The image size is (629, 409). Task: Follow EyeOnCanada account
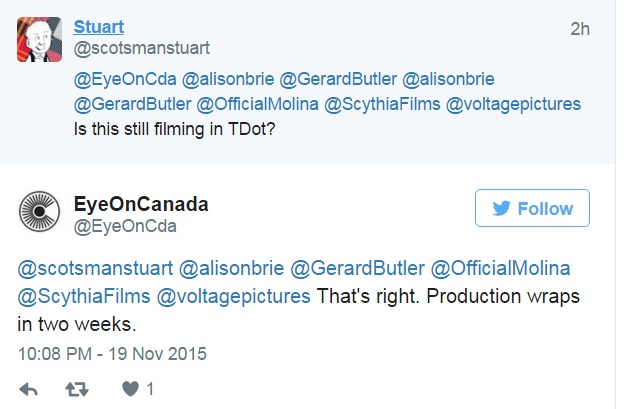(532, 208)
